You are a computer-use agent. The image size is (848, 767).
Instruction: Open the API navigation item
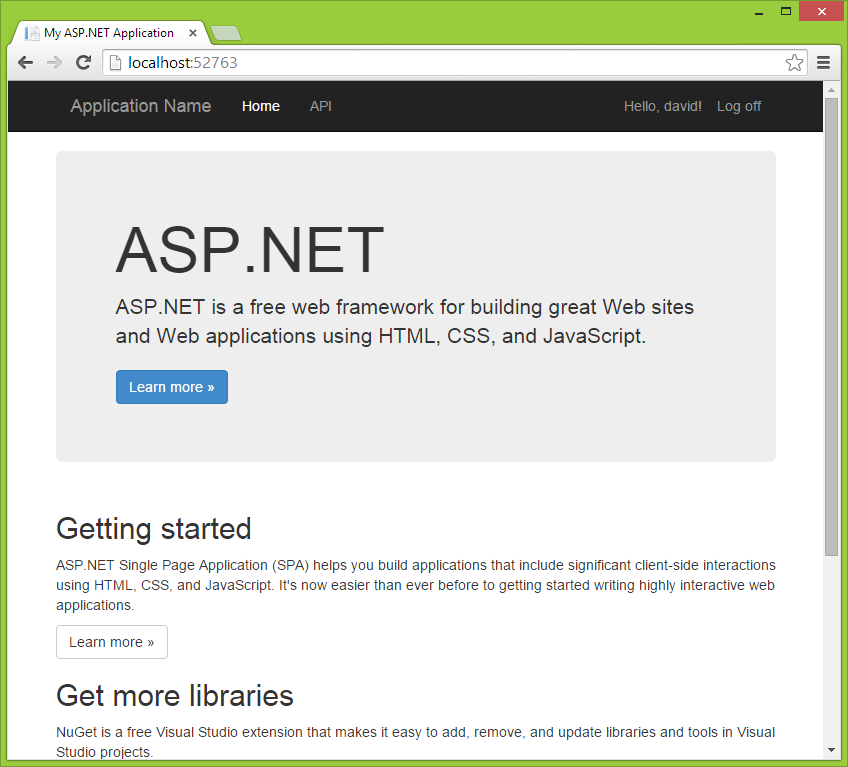[x=320, y=106]
